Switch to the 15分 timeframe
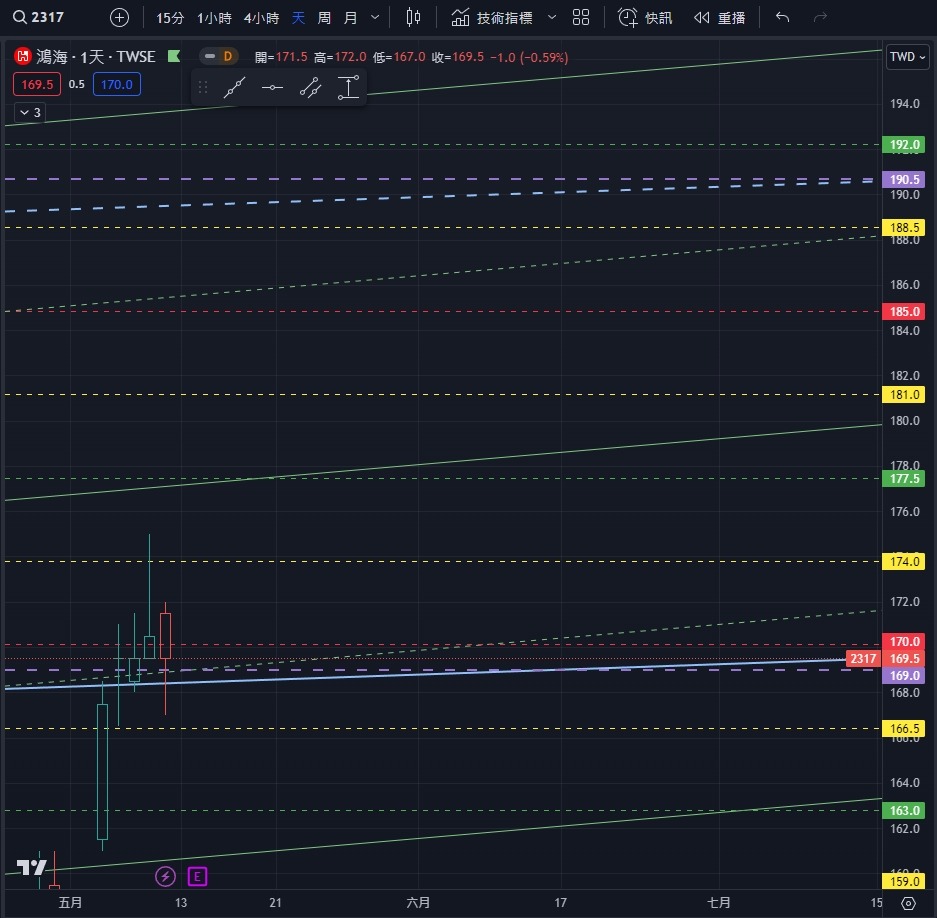Viewport: 937px width, 918px height. coord(170,18)
